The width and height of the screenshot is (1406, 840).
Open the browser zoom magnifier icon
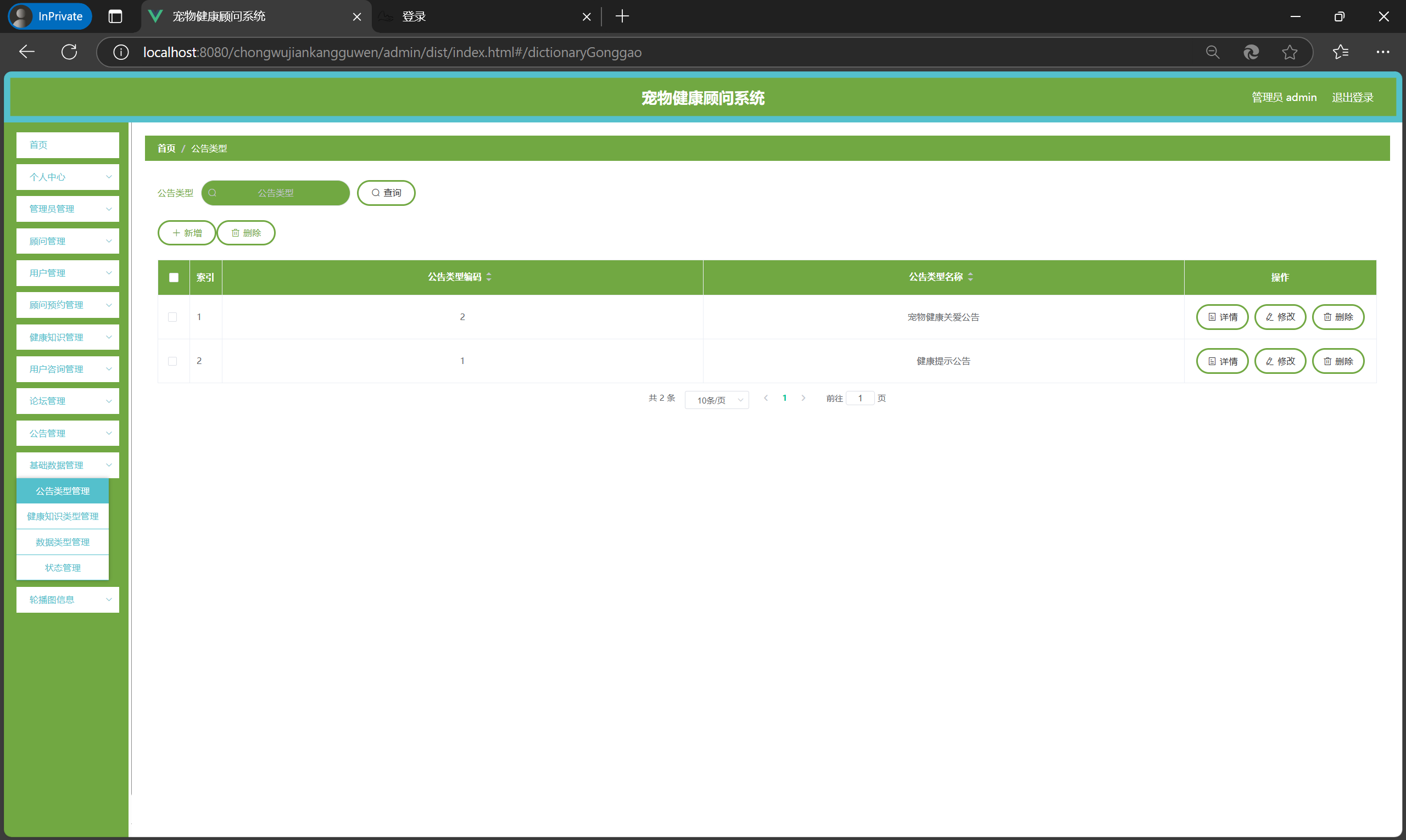[x=1212, y=52]
